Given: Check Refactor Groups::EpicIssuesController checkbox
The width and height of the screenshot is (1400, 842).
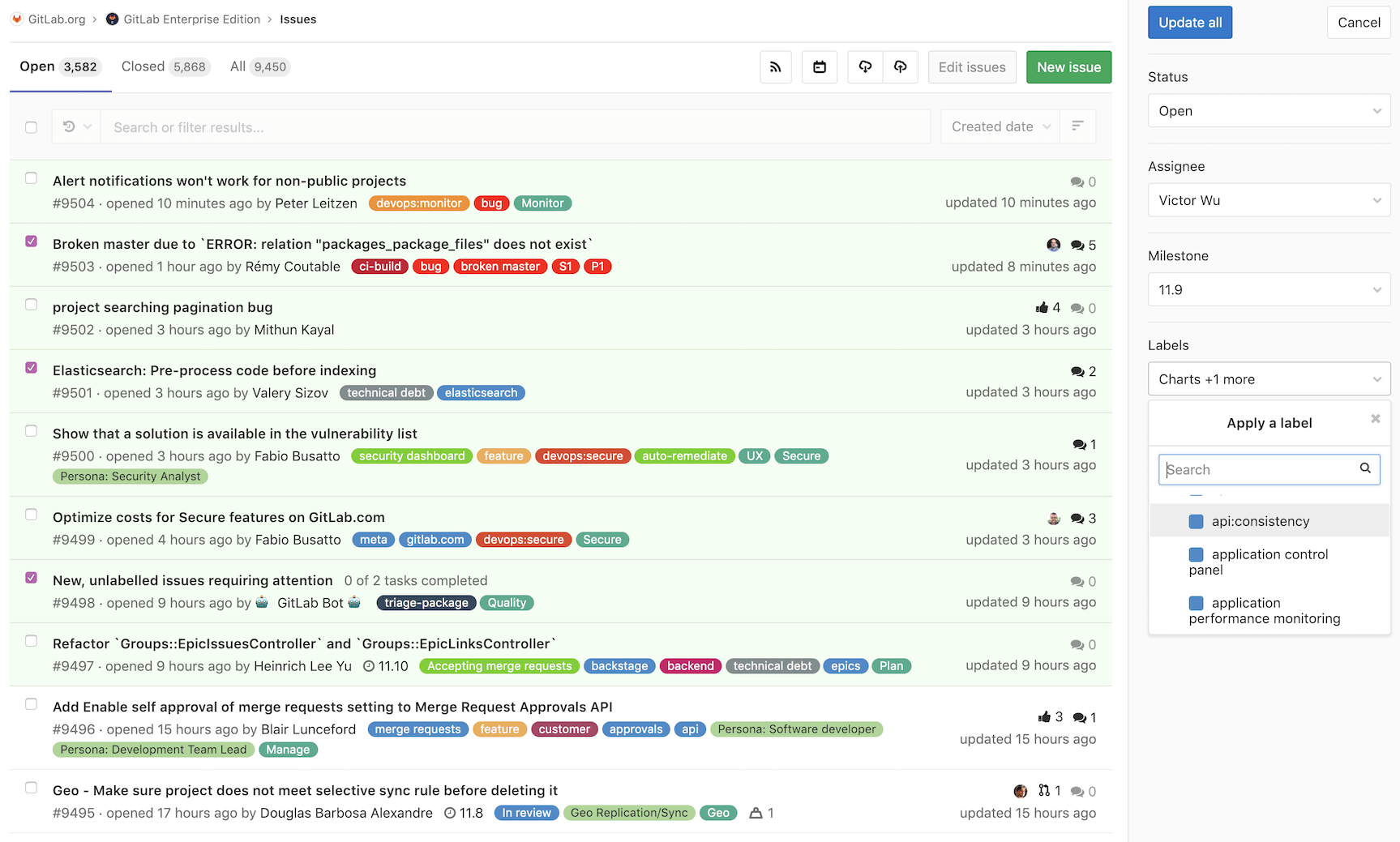Looking at the screenshot, I should coord(31,641).
